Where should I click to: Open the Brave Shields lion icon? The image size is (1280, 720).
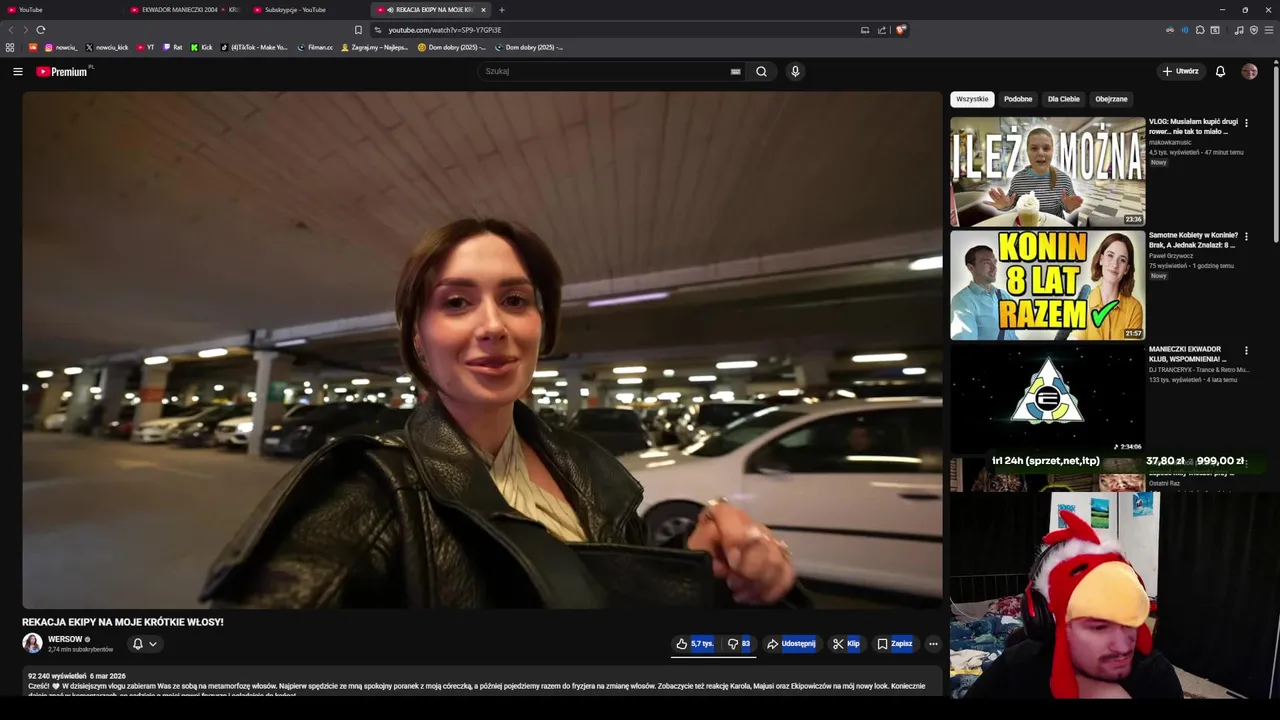pos(900,30)
